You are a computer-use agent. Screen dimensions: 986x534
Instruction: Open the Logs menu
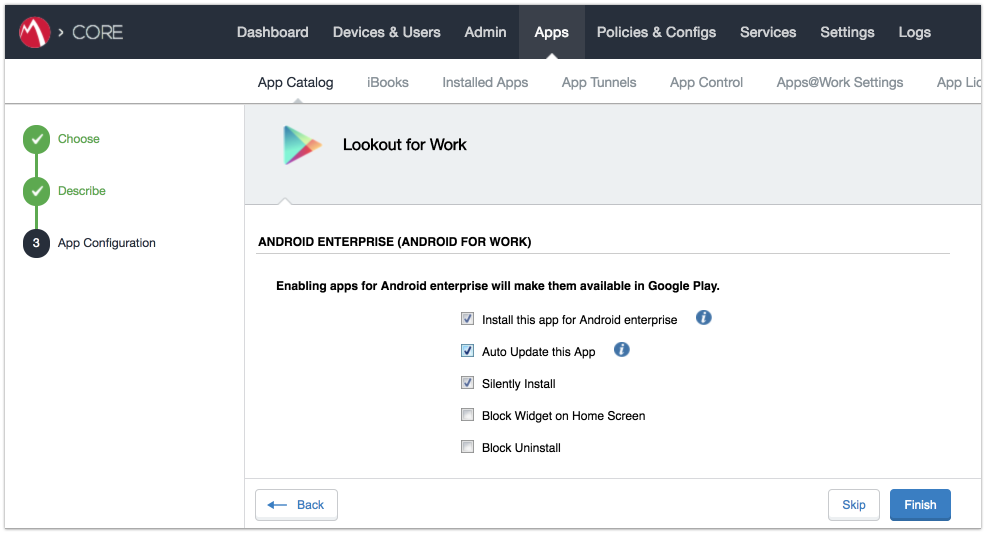[914, 32]
